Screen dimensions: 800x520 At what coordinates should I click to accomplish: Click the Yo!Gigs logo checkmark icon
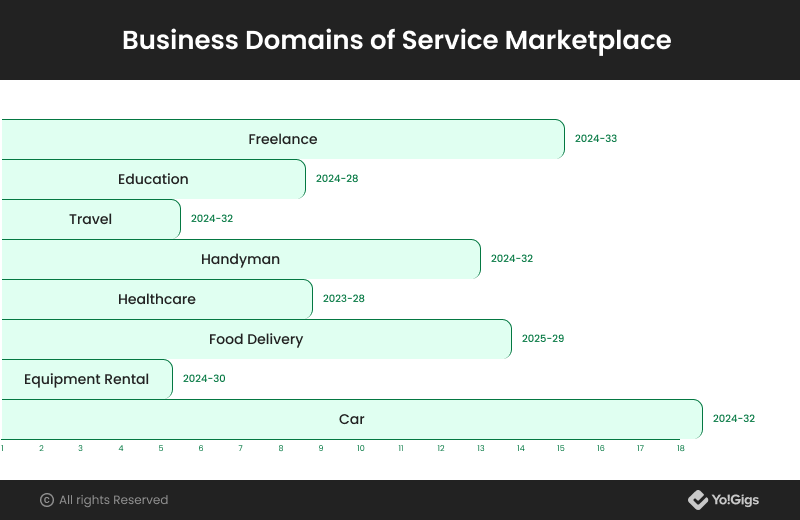pyautogui.click(x=697, y=500)
